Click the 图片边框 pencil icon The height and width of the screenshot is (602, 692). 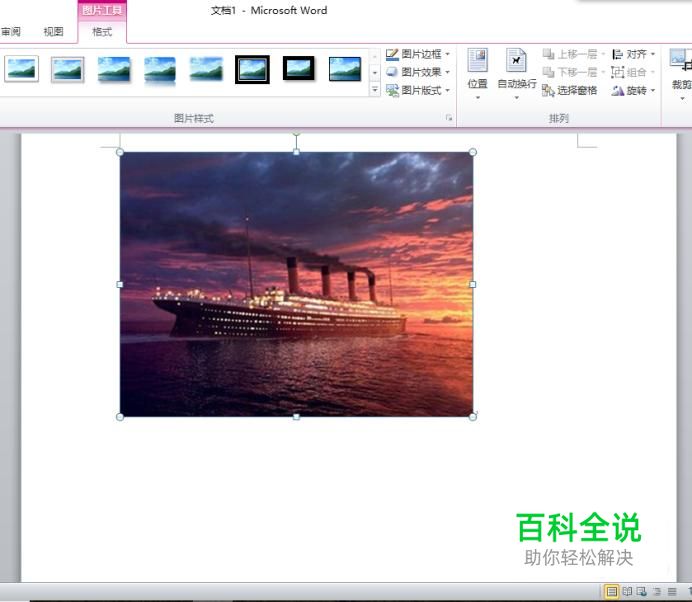click(x=392, y=54)
